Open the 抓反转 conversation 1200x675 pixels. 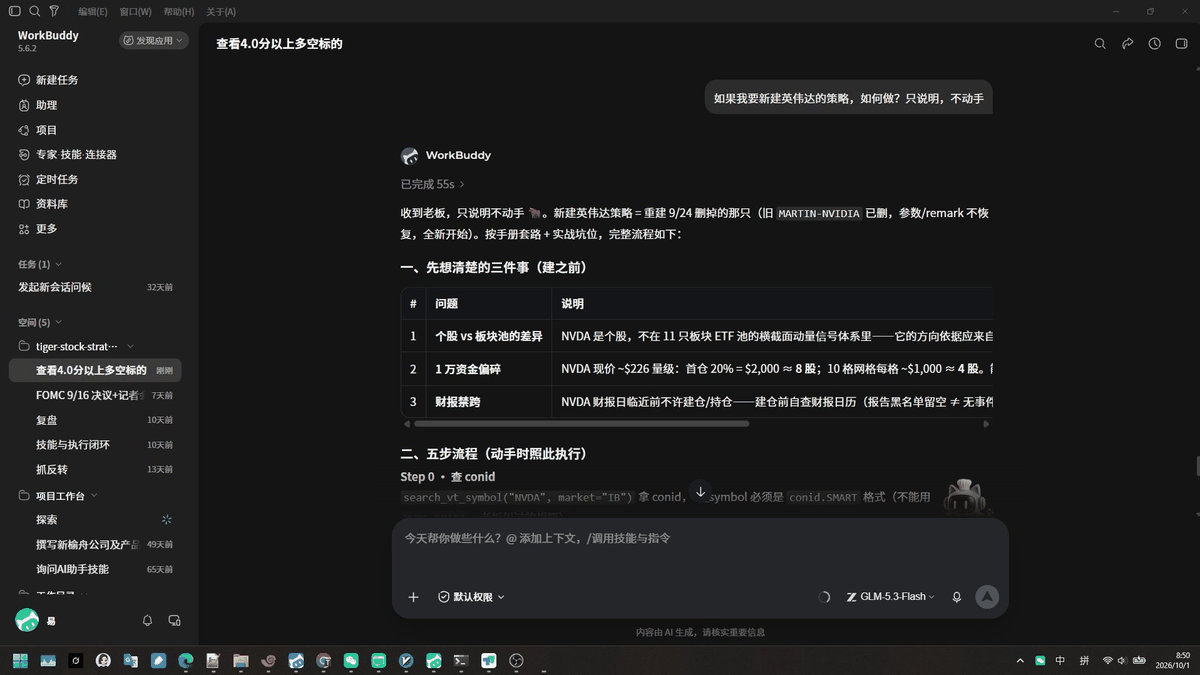(x=95, y=469)
